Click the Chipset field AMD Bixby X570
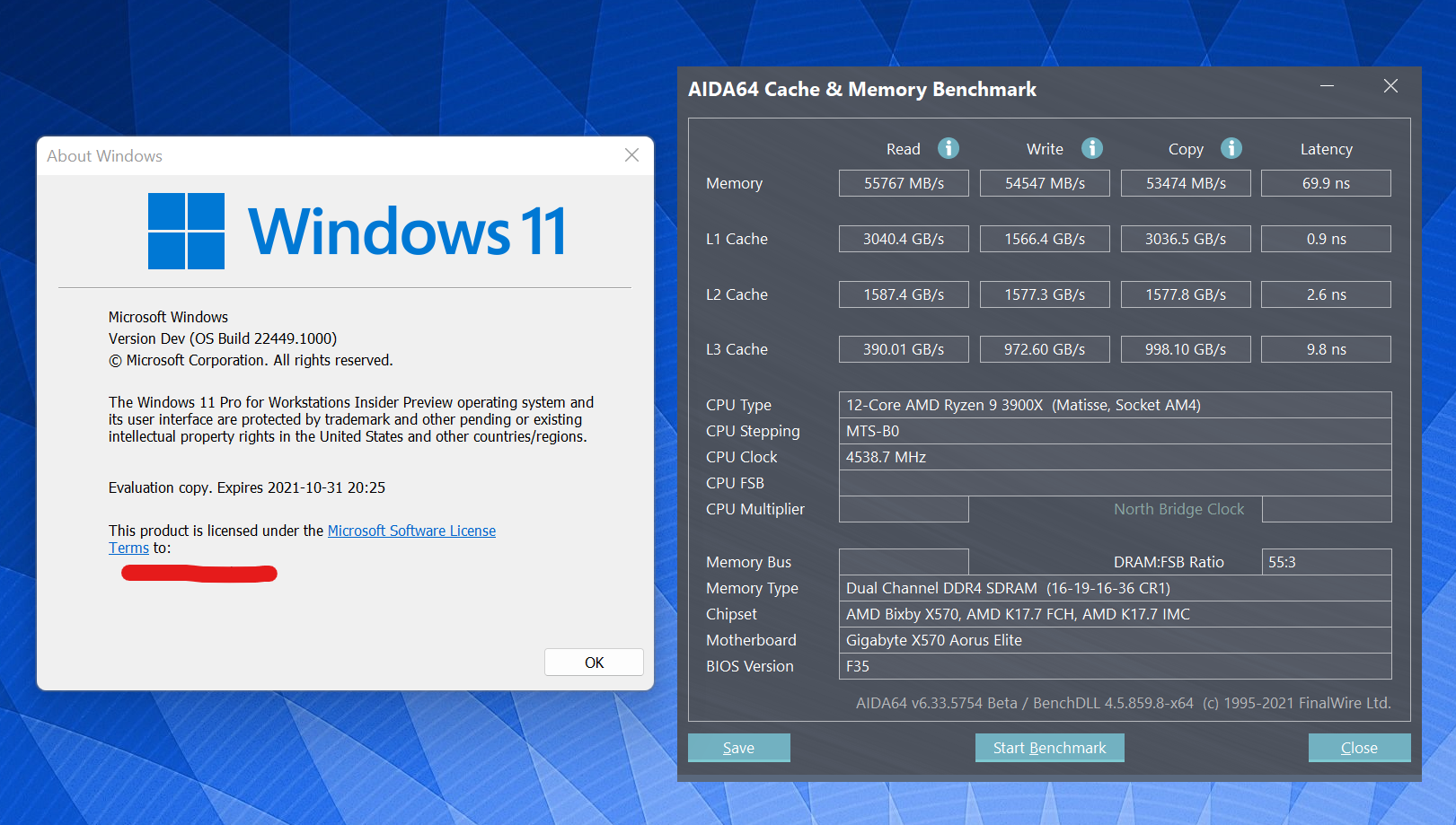 click(x=1115, y=614)
